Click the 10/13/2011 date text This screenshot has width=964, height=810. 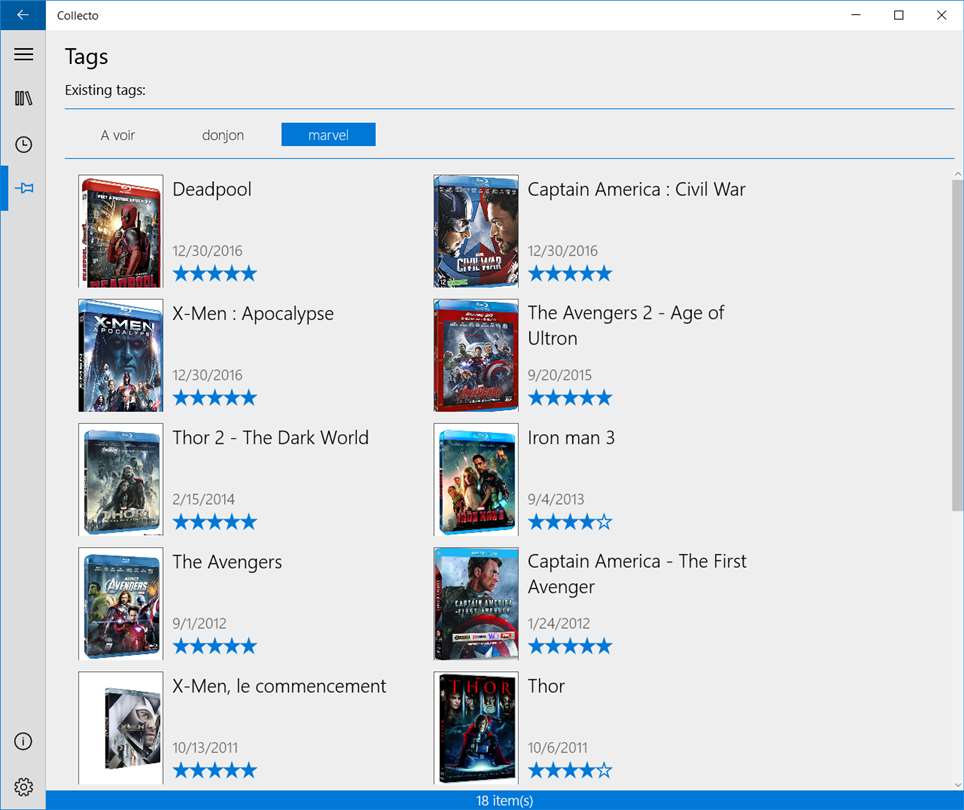pos(205,747)
